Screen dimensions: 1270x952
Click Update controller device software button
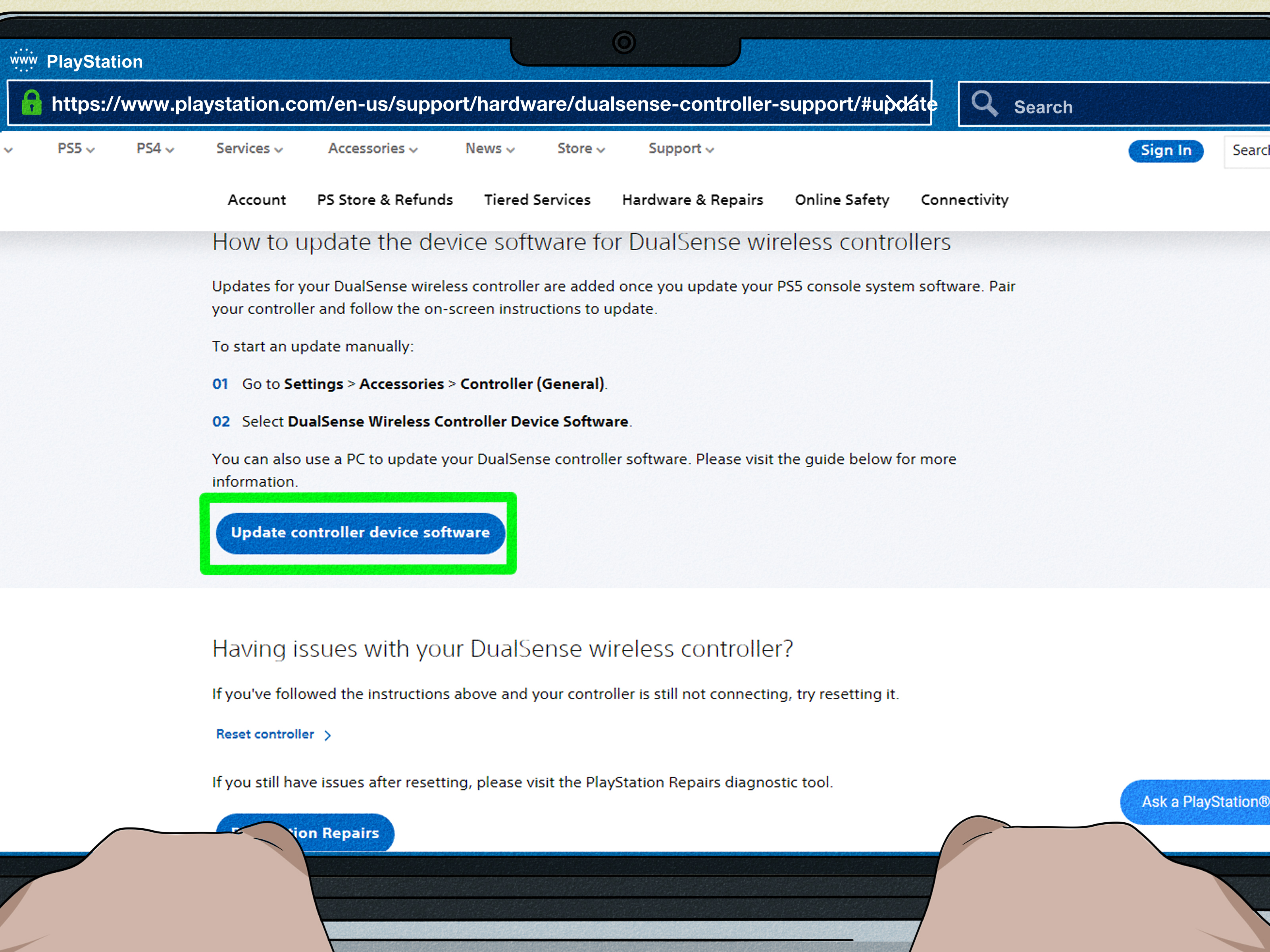(360, 532)
